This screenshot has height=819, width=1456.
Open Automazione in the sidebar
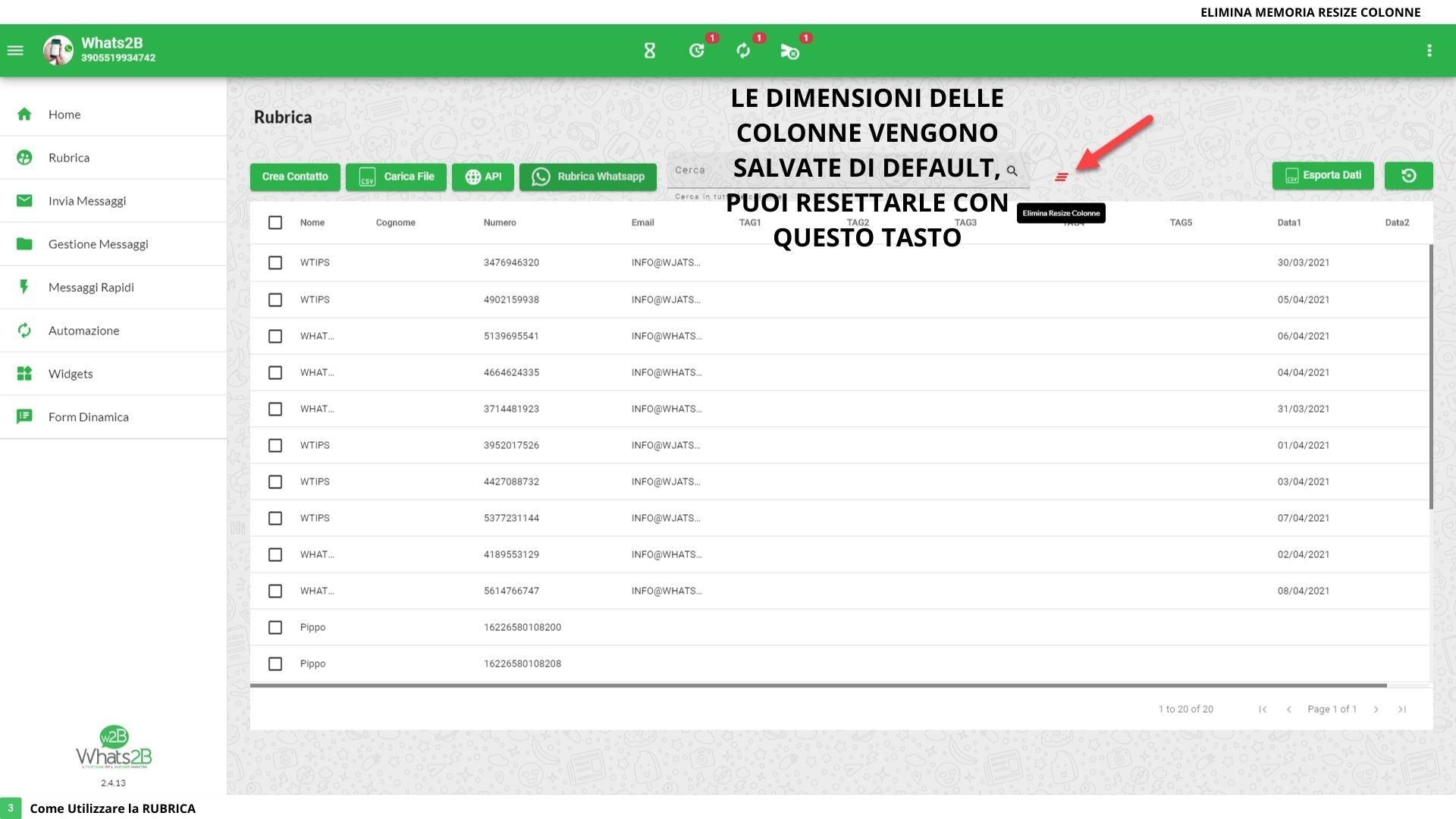[114, 331]
